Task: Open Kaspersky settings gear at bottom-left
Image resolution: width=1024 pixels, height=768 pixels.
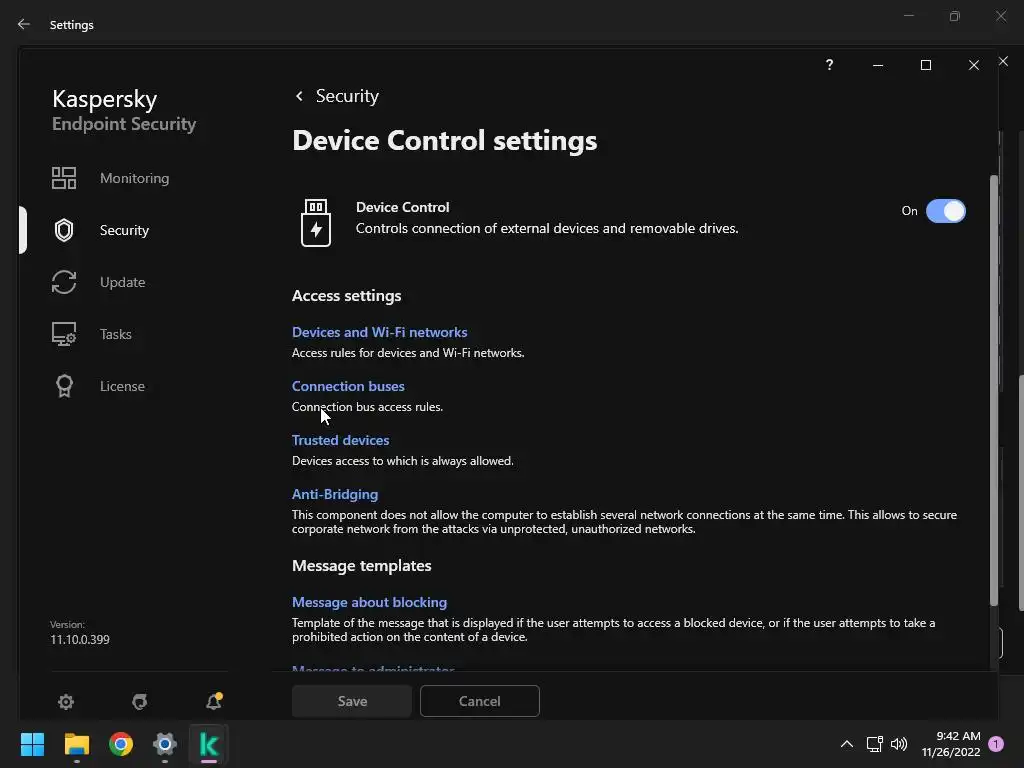Action: (x=66, y=701)
